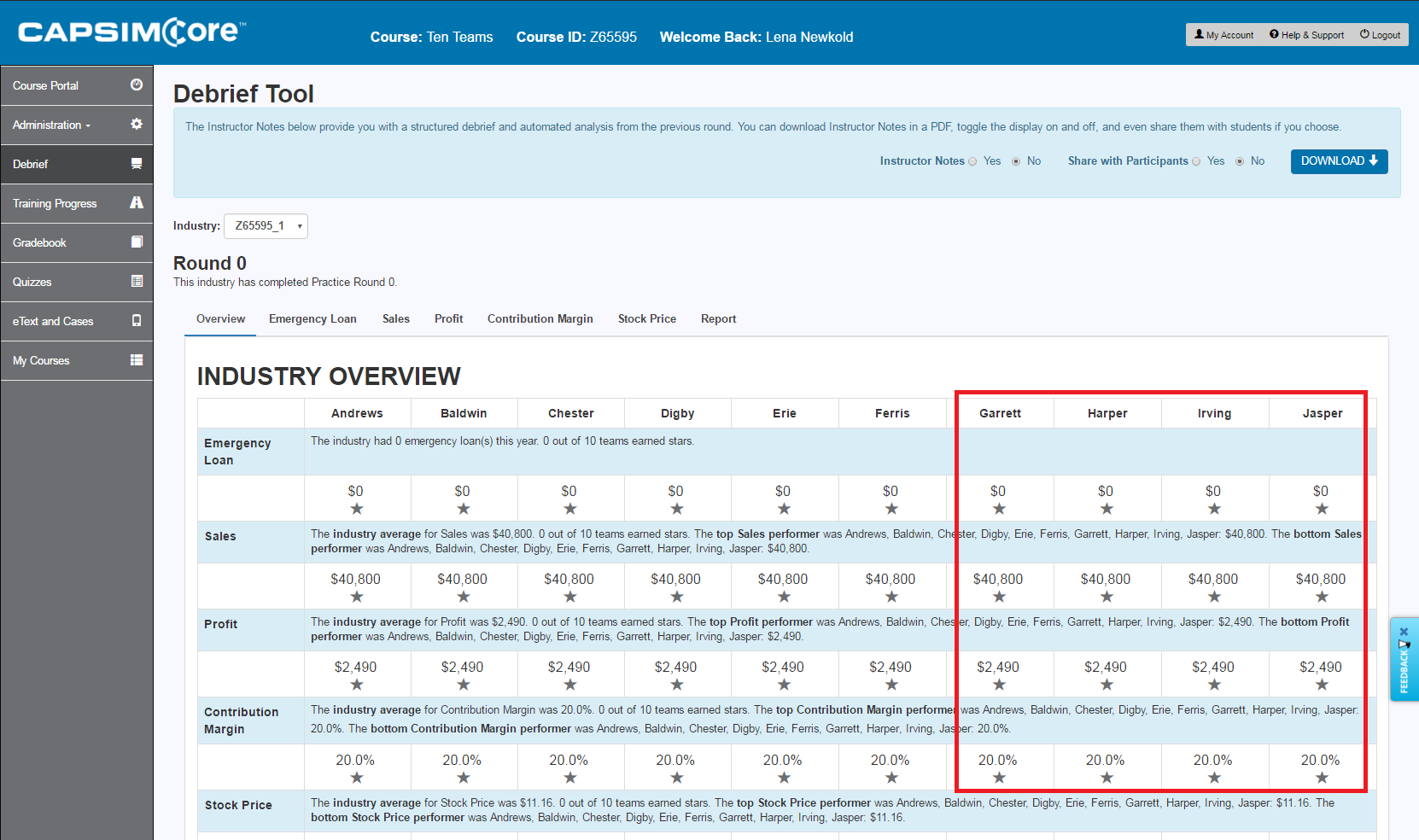The width and height of the screenshot is (1419, 840).
Task: Select No for Instructor Notes
Action: pos(1016,161)
